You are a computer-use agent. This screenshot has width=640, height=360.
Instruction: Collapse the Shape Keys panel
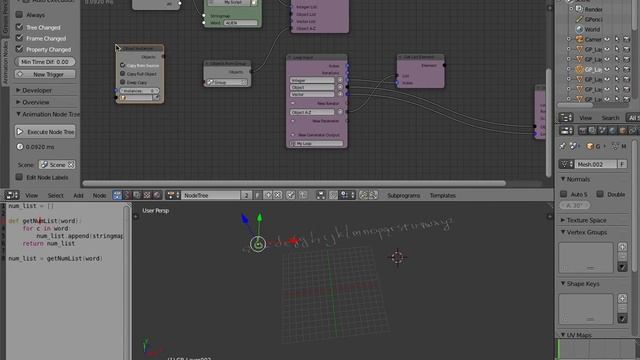point(580,284)
